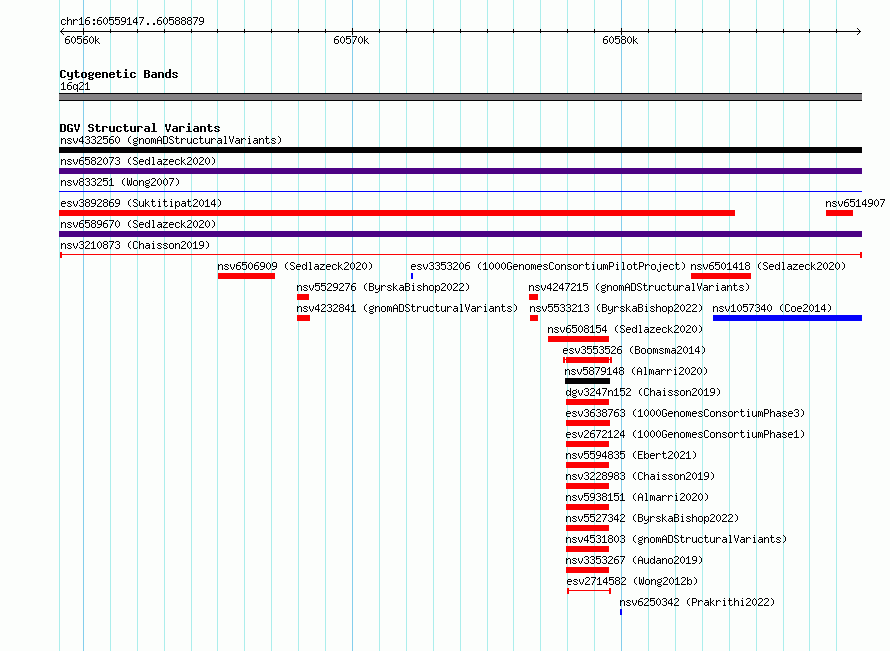
Task: Open esv2672124 1000GenomesConsortiumPhase1 label
Action: (685, 434)
